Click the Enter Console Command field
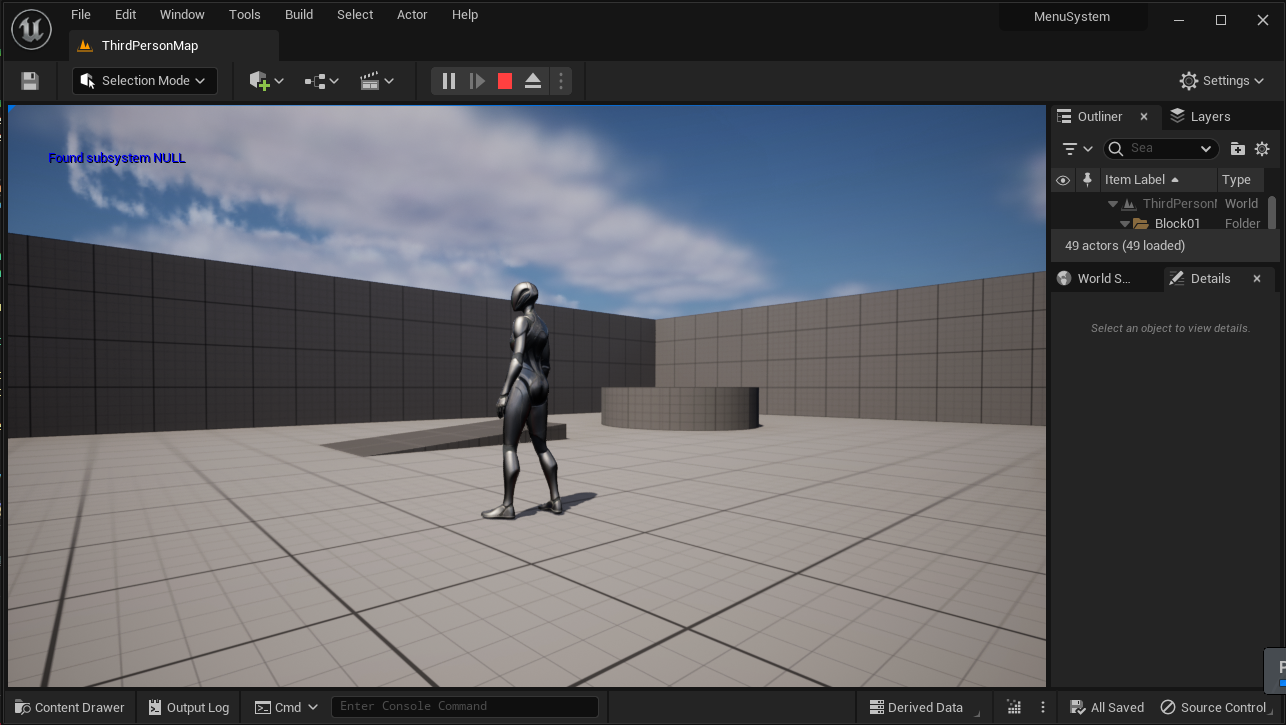Viewport: 1286px width, 725px height. click(x=464, y=707)
